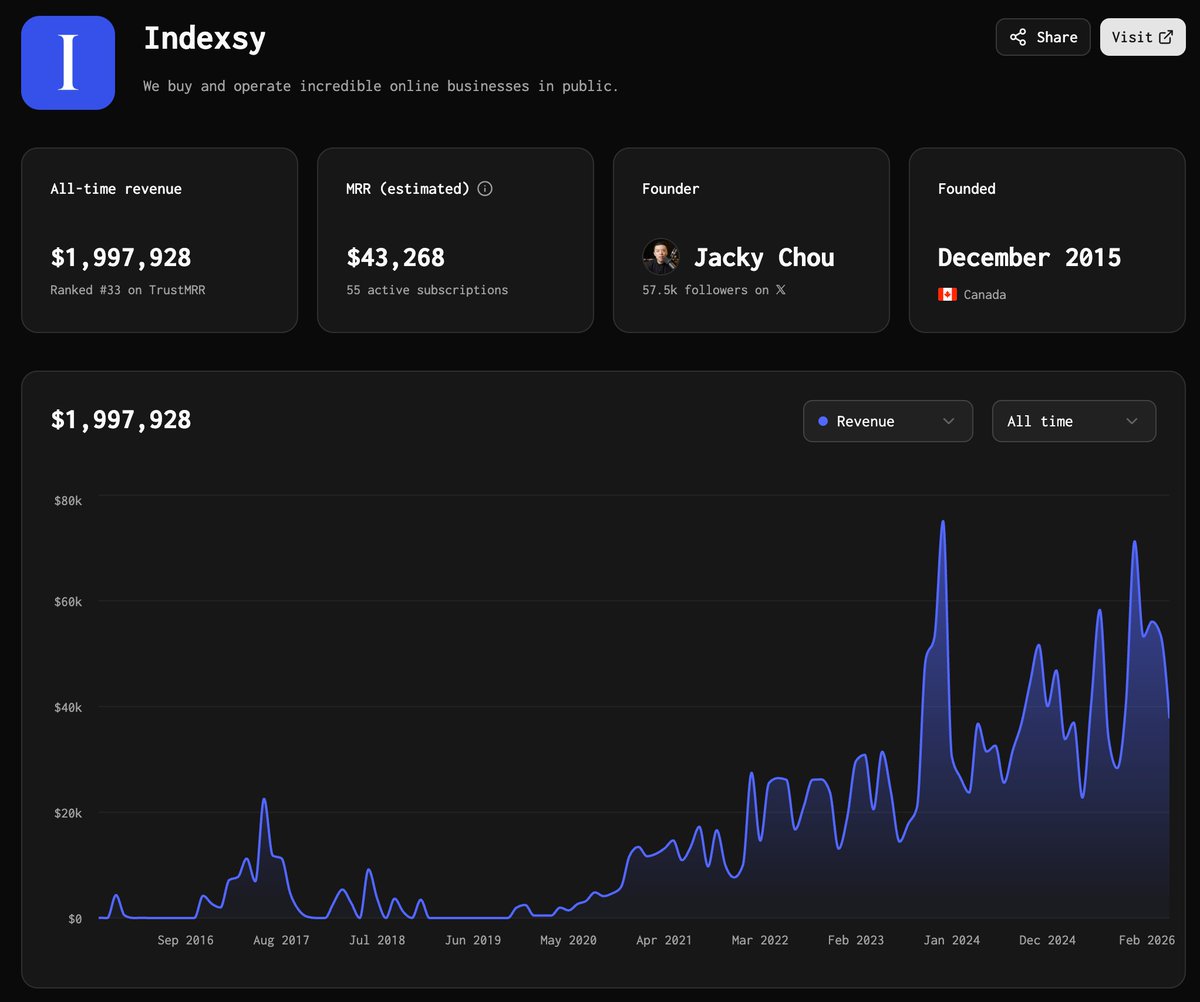
Task: Click the chevron arrow on the Revenue selector
Action: 948,421
